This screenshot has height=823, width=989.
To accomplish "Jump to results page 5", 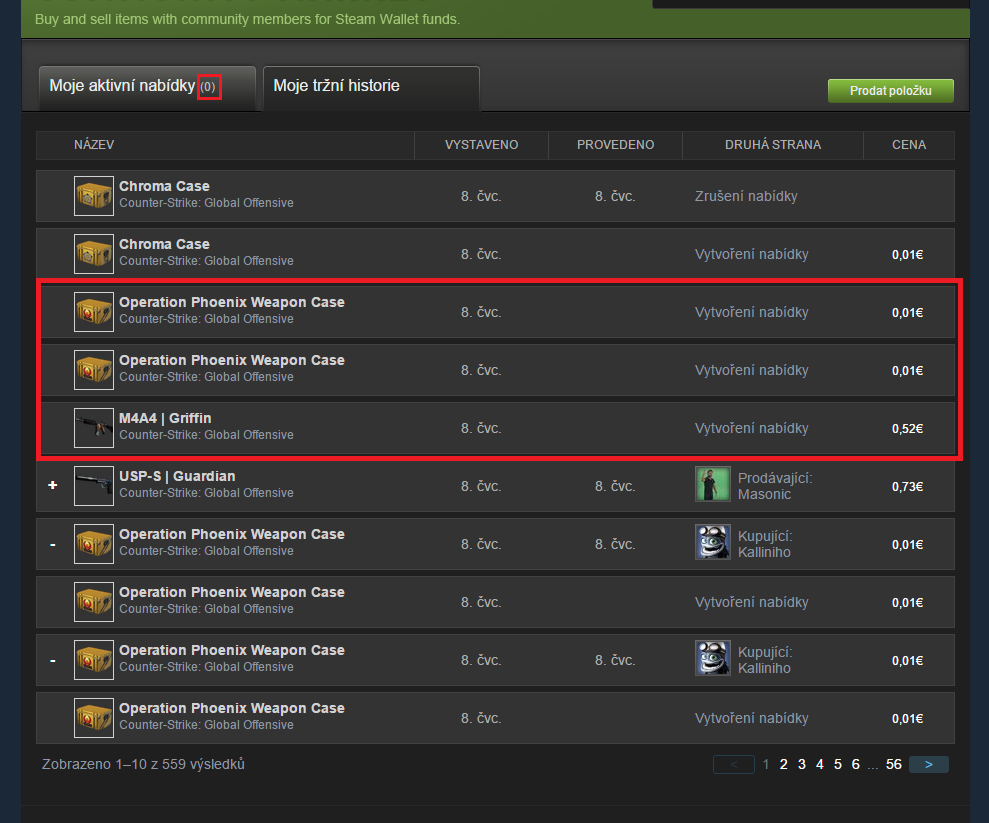I will pos(838,764).
